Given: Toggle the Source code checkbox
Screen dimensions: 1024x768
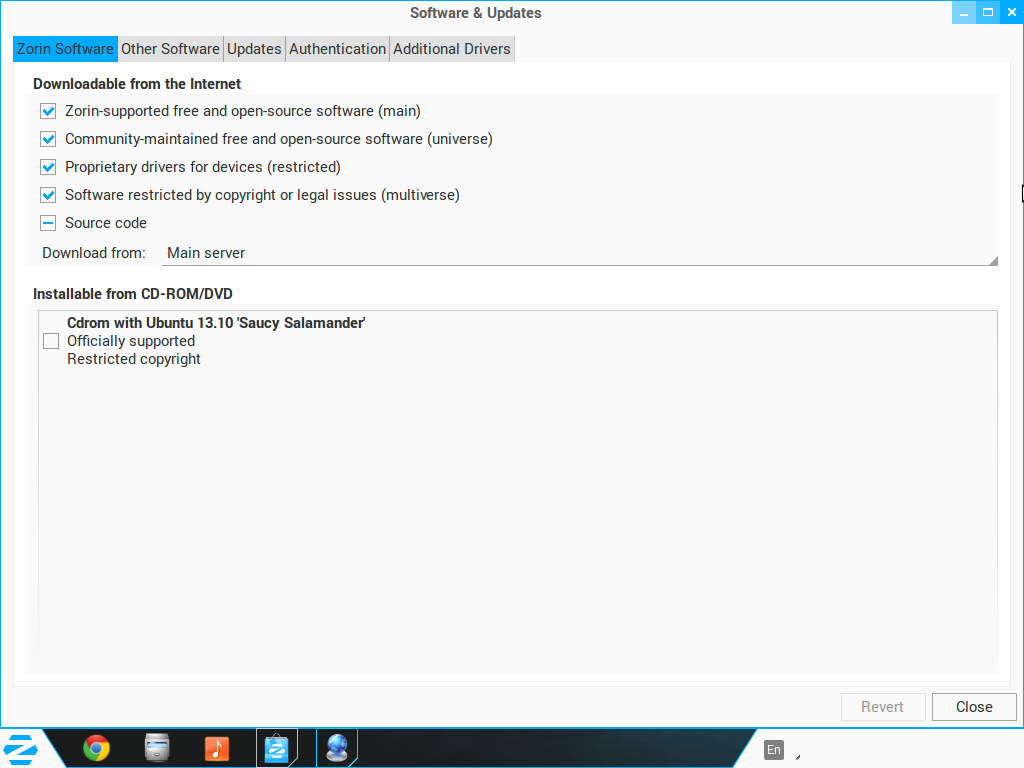Looking at the screenshot, I should (48, 223).
